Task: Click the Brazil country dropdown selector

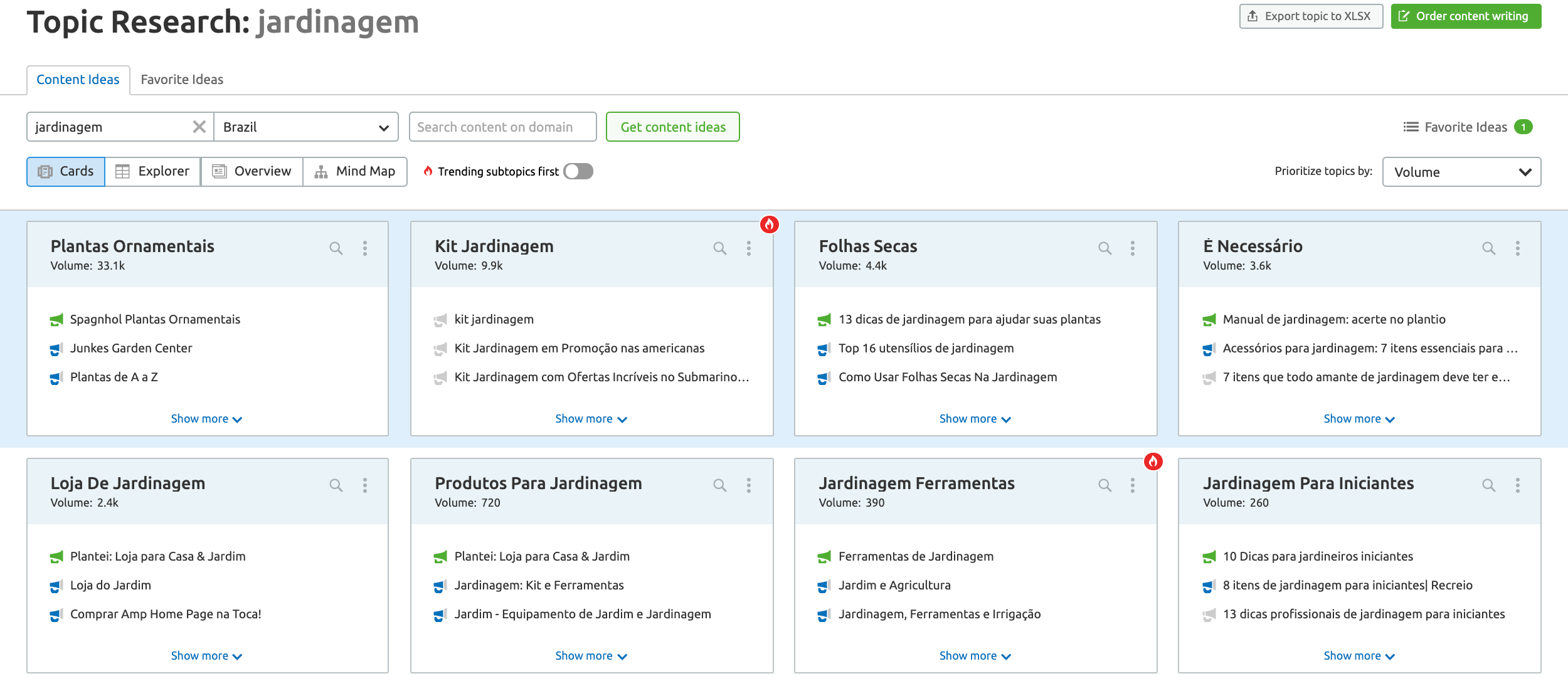Action: tap(306, 127)
